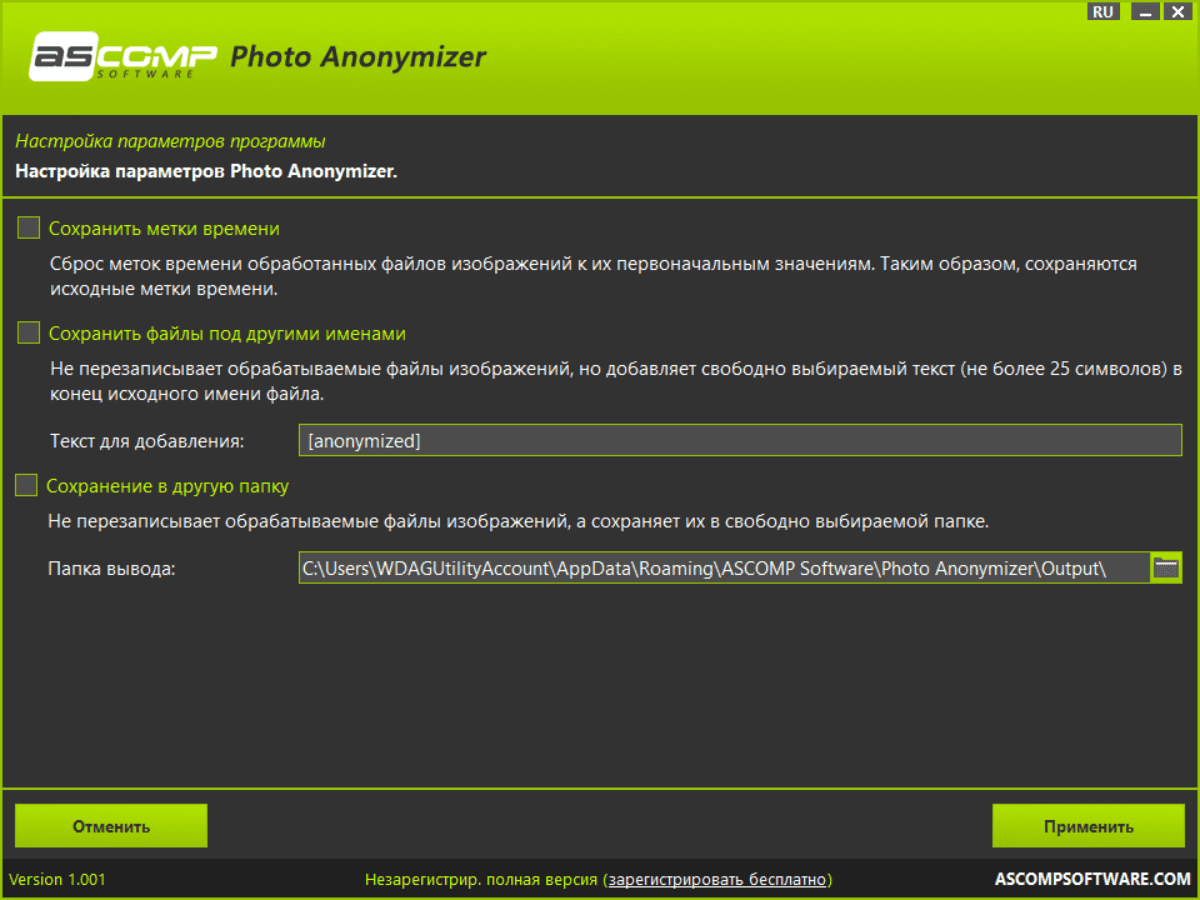The image size is (1200, 900).
Task: Click the "Применить" button
Action: [x=1088, y=826]
